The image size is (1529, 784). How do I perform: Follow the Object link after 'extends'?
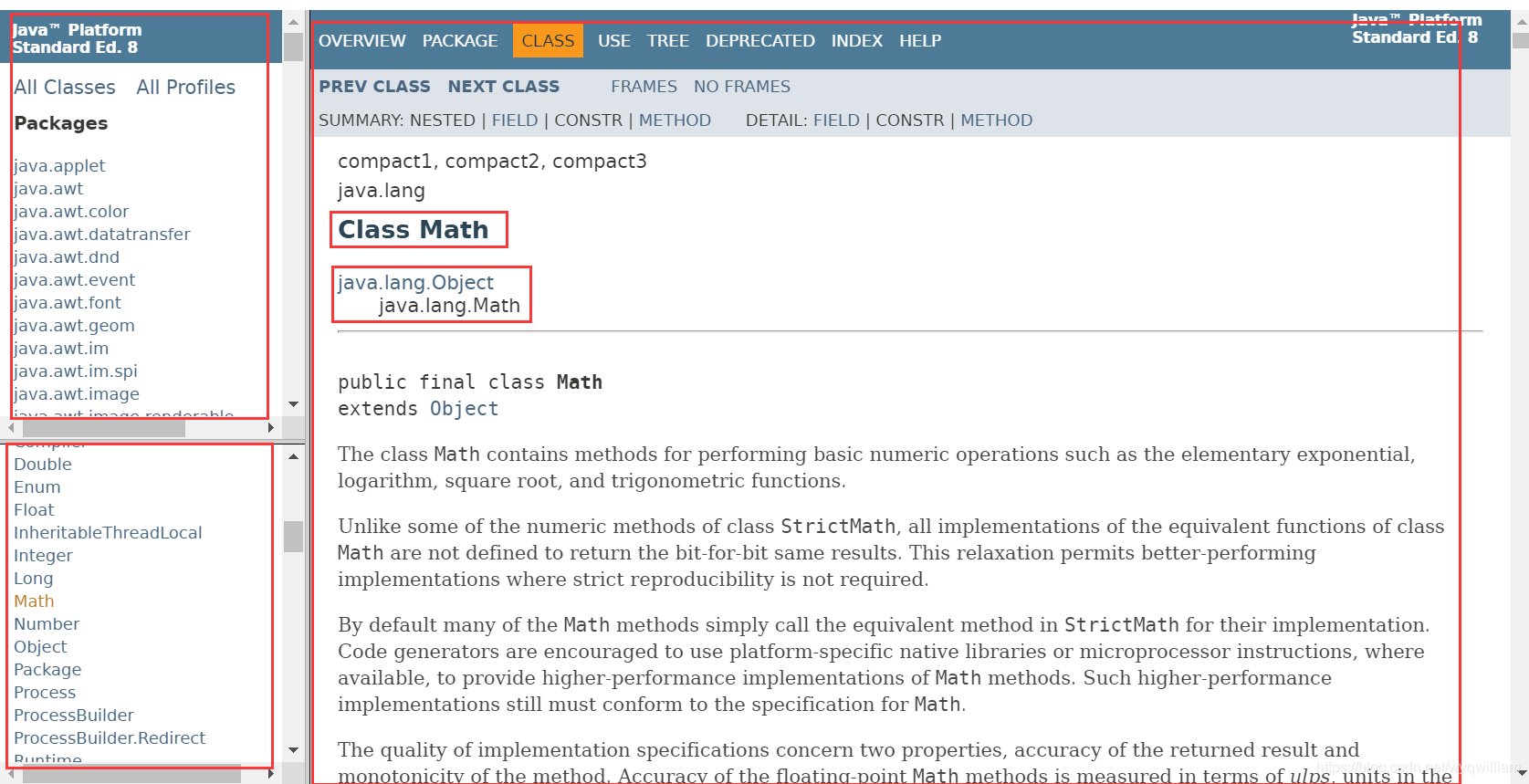pyautogui.click(x=465, y=409)
